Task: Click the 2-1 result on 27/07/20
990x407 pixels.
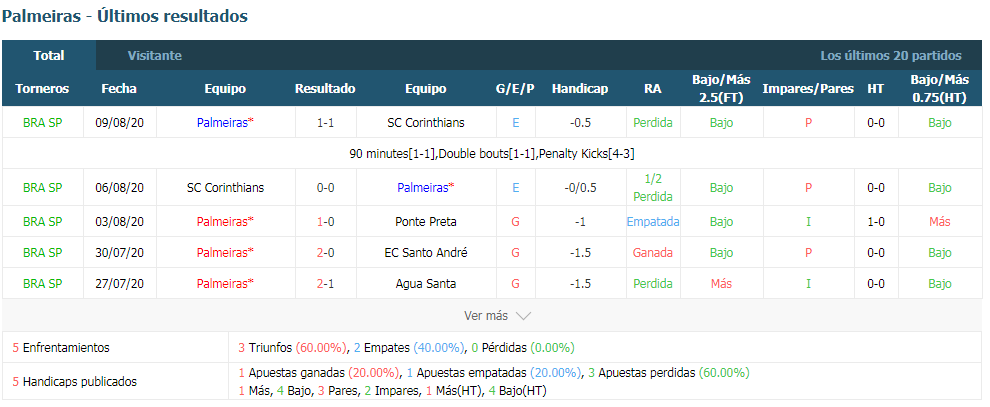Action: click(x=325, y=283)
